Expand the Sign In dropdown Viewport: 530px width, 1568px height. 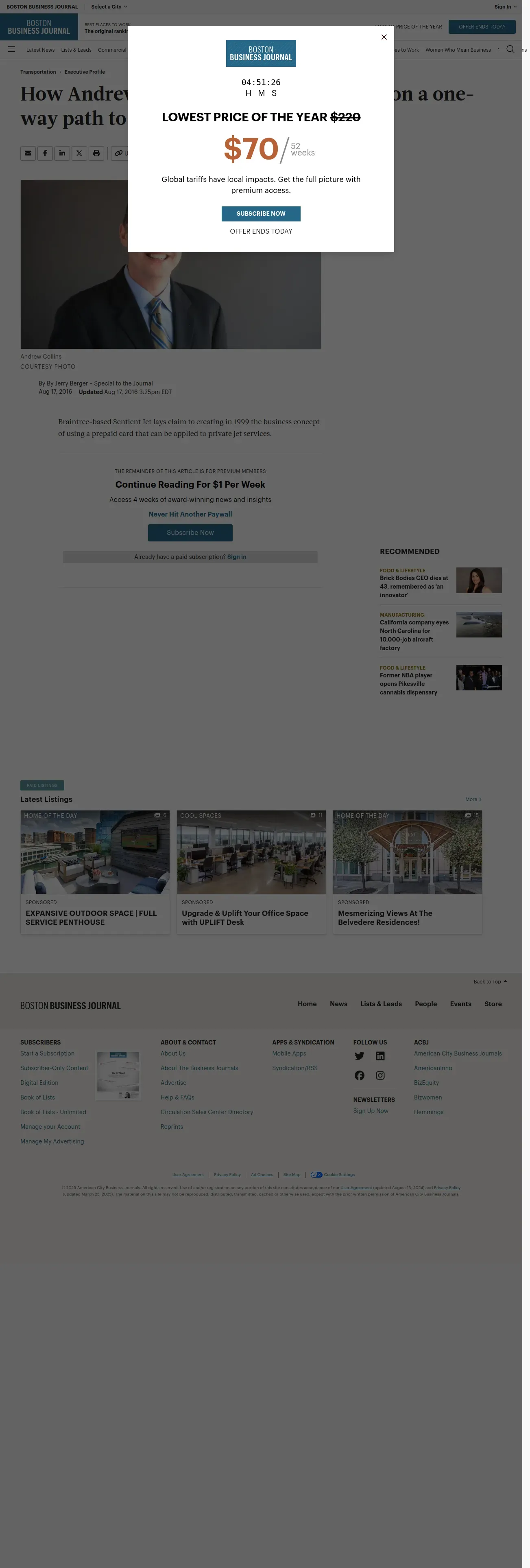coord(506,7)
